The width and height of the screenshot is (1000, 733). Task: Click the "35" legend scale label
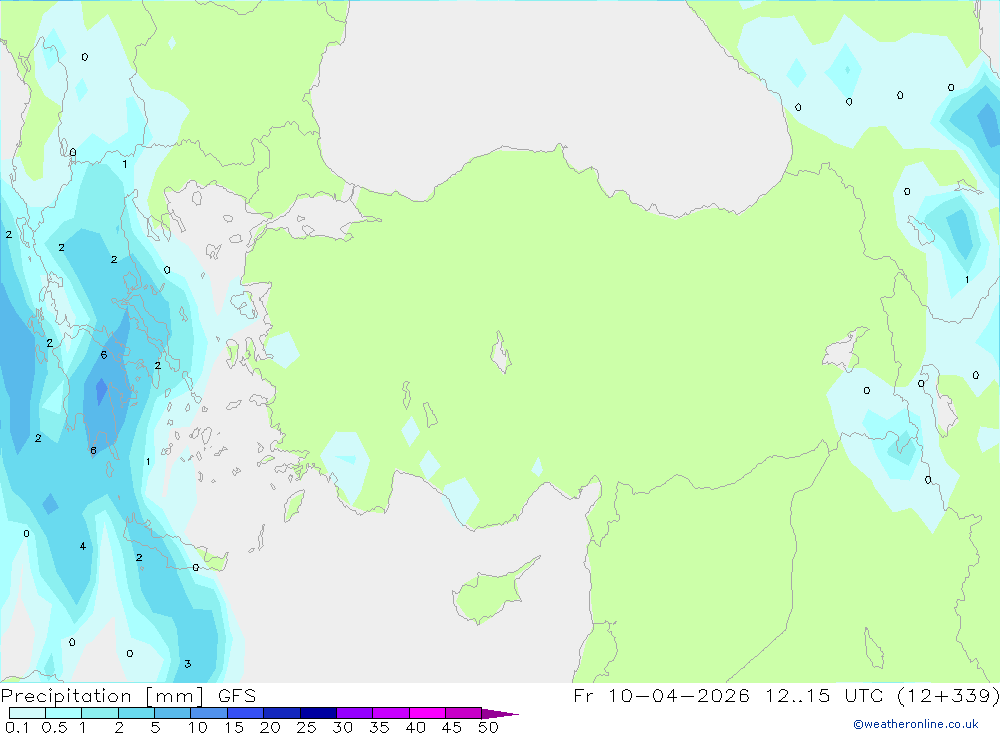coord(379,727)
